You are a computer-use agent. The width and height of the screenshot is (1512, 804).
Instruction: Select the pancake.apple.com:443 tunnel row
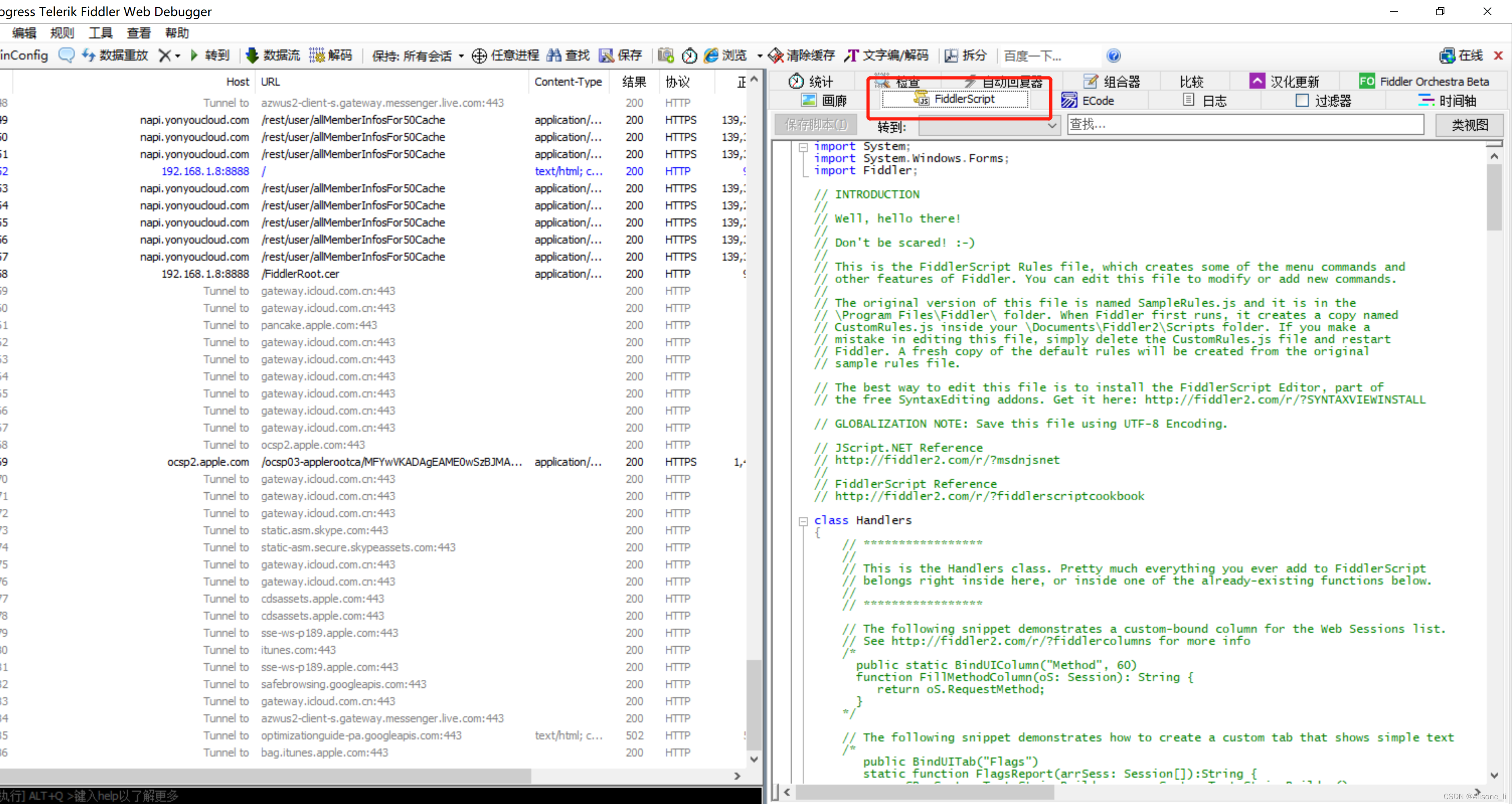(373, 325)
